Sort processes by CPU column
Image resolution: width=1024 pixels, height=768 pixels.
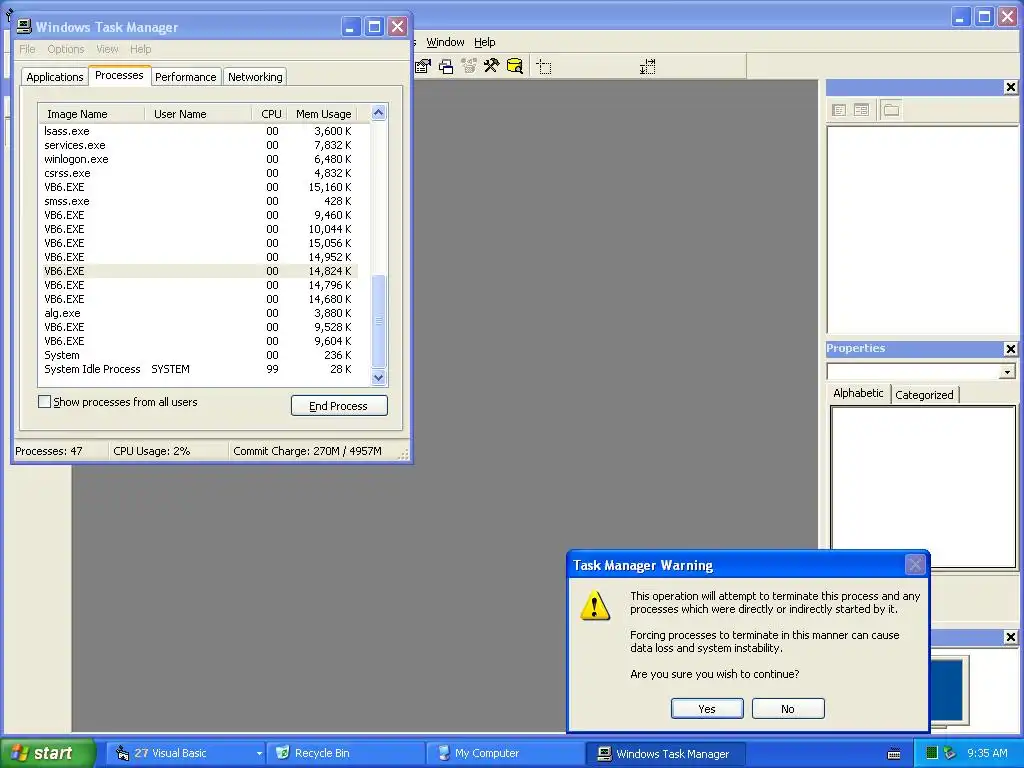[270, 114]
